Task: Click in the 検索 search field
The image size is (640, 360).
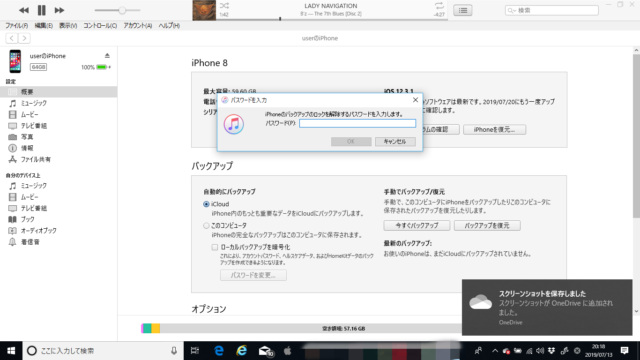Action: [552, 10]
